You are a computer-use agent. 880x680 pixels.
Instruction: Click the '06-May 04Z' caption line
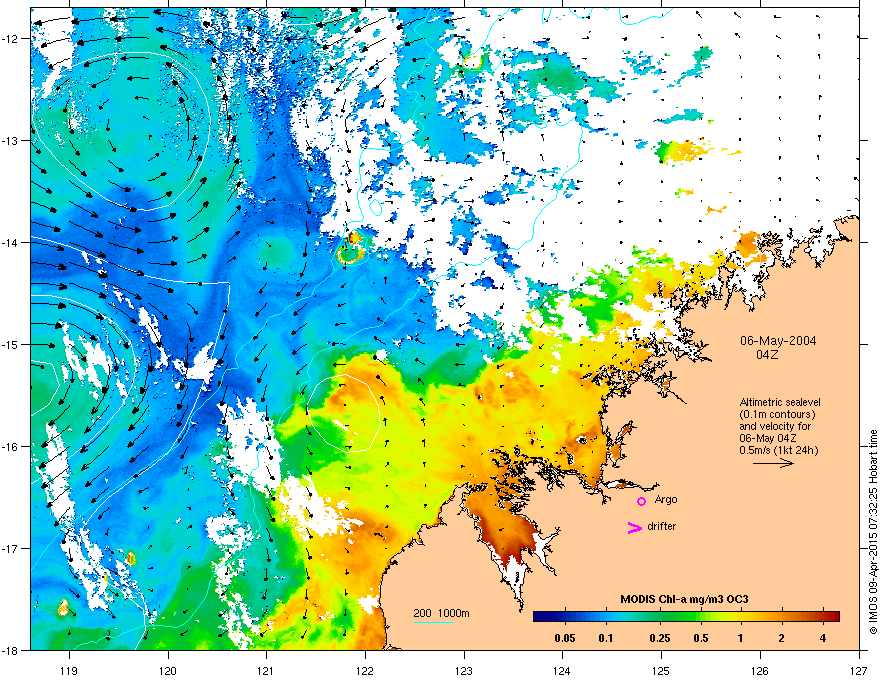(768, 438)
